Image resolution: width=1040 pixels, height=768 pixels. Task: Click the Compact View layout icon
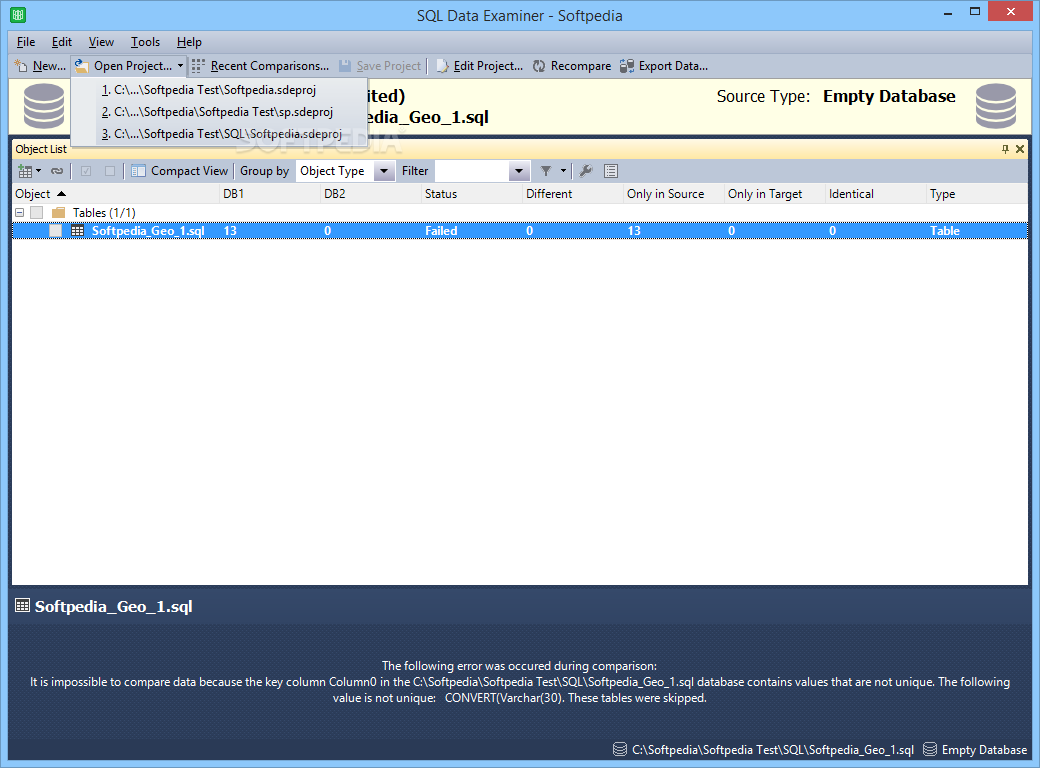(138, 171)
